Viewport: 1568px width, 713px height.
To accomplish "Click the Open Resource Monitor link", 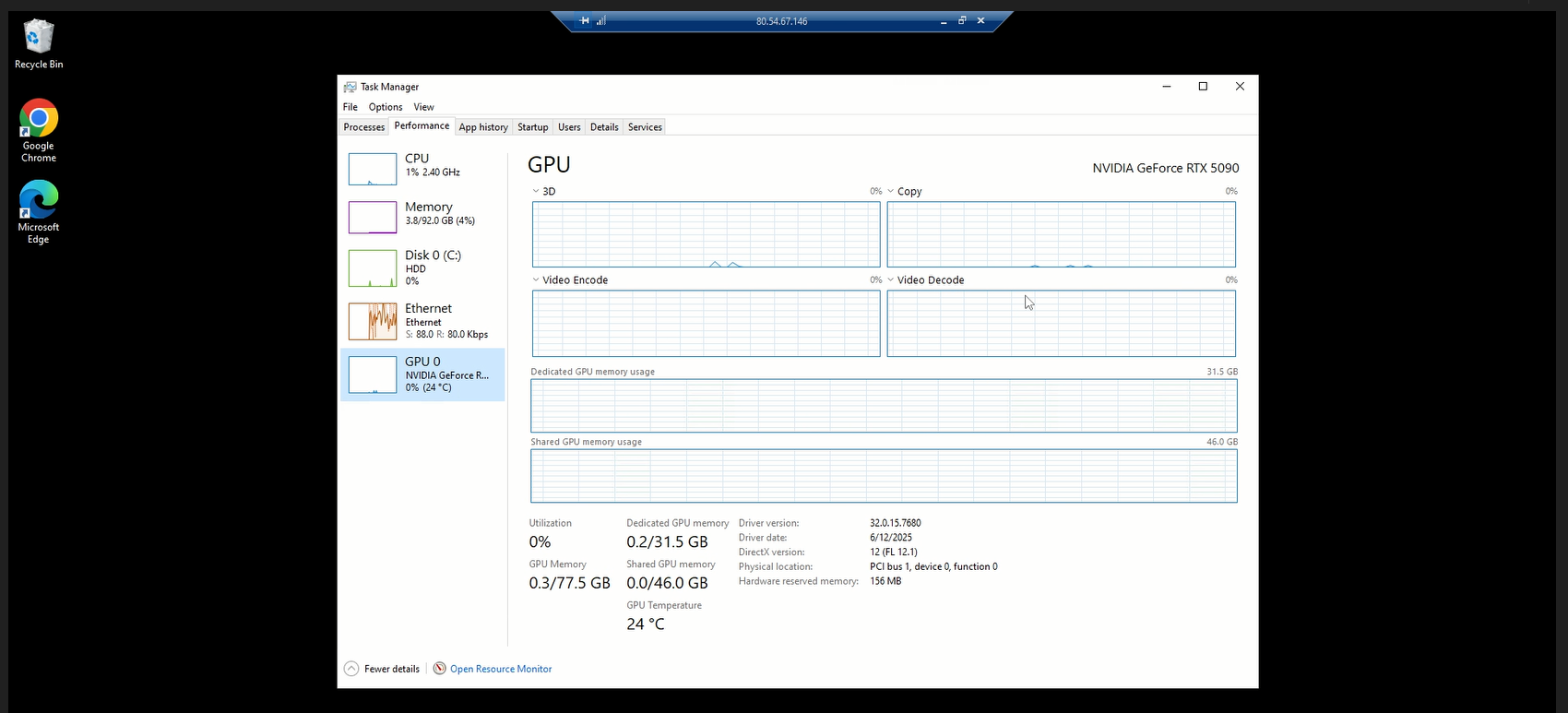I will [x=501, y=669].
